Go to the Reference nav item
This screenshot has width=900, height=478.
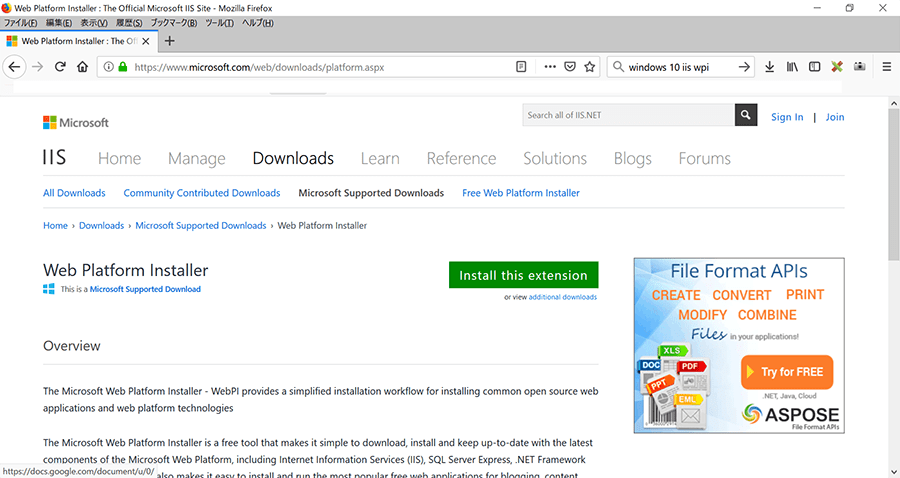[461, 158]
